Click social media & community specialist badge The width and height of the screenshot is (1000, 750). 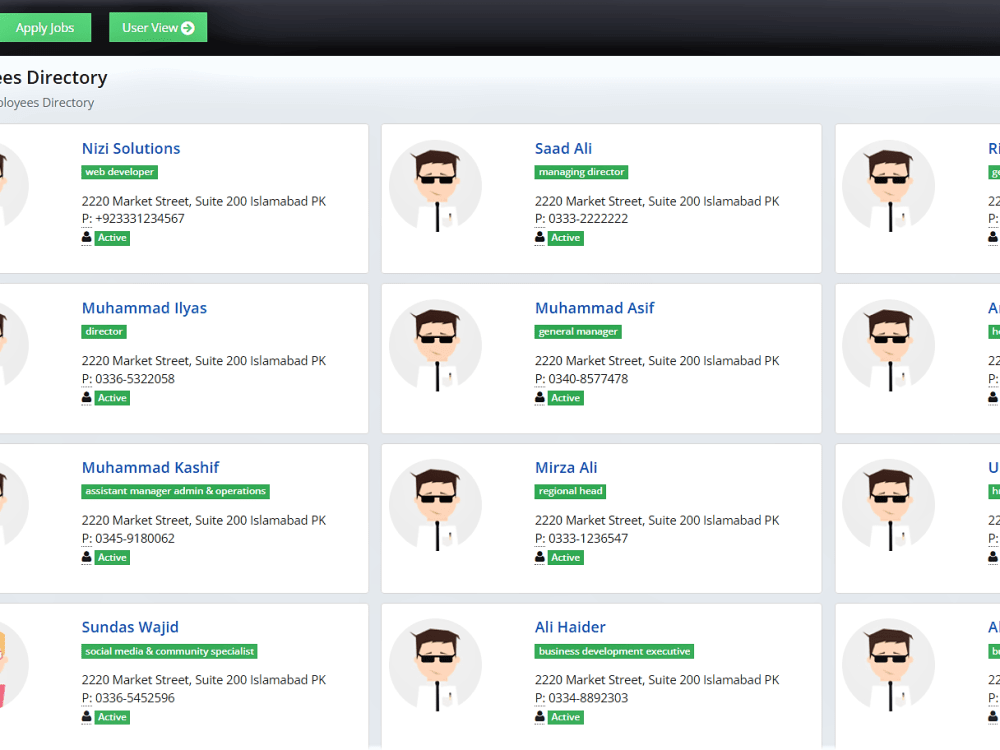coord(170,651)
